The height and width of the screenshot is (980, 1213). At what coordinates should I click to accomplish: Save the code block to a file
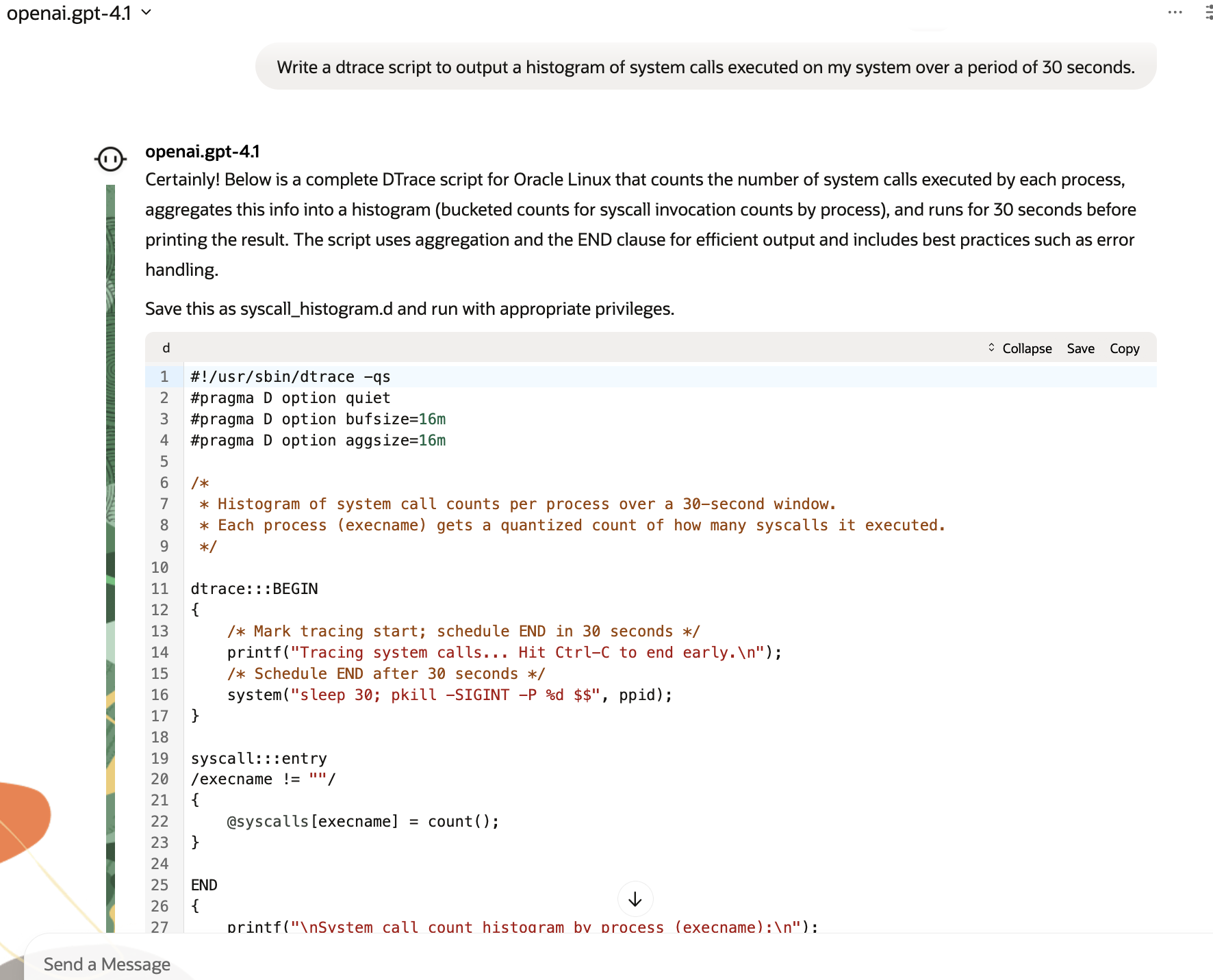point(1081,348)
